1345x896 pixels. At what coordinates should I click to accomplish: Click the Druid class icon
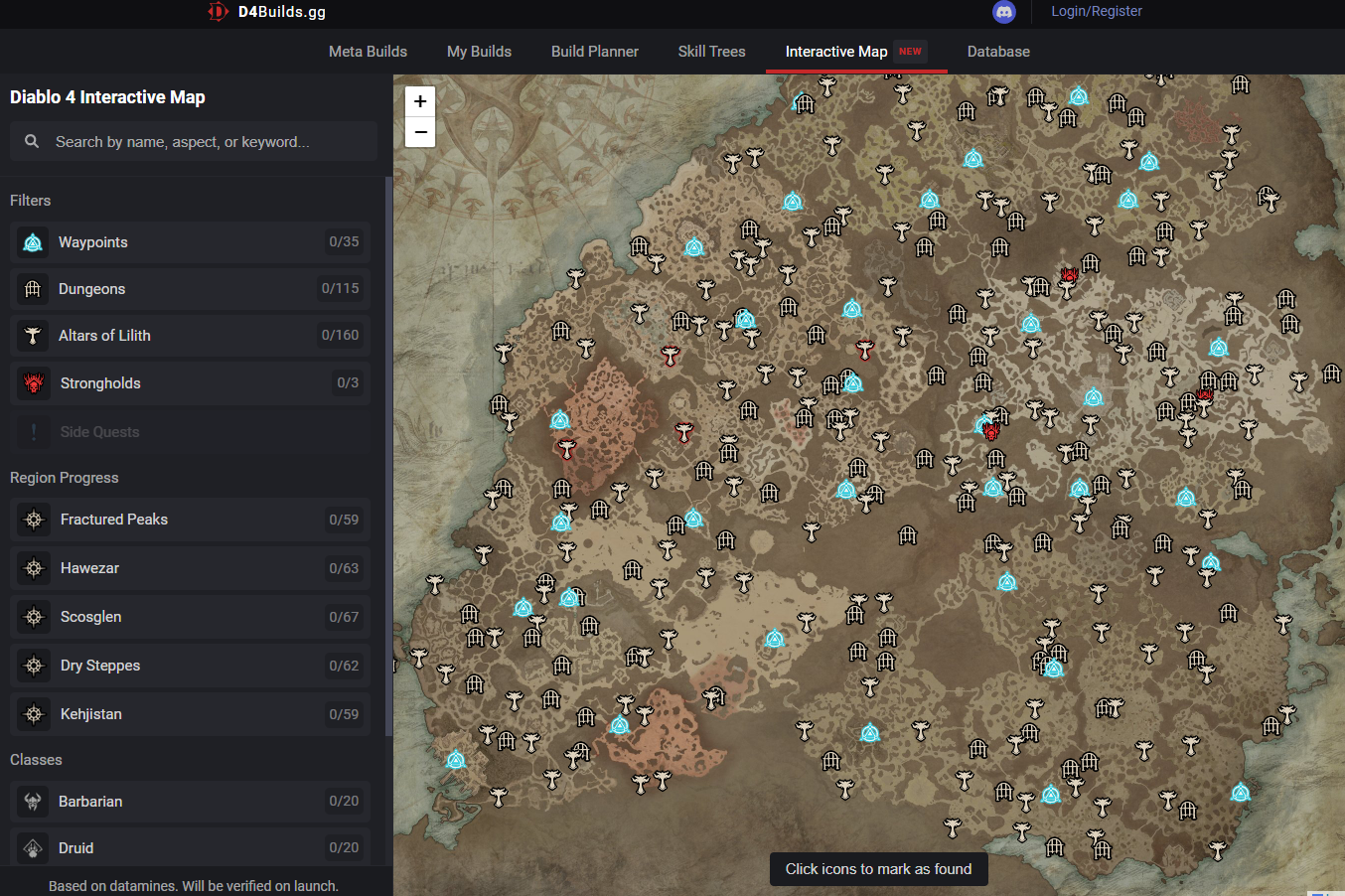33,848
